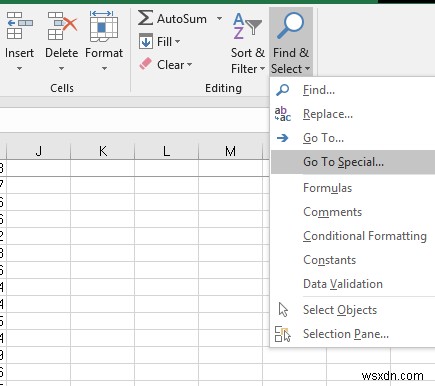
Task: Click the Delete label
Action: click(62, 53)
